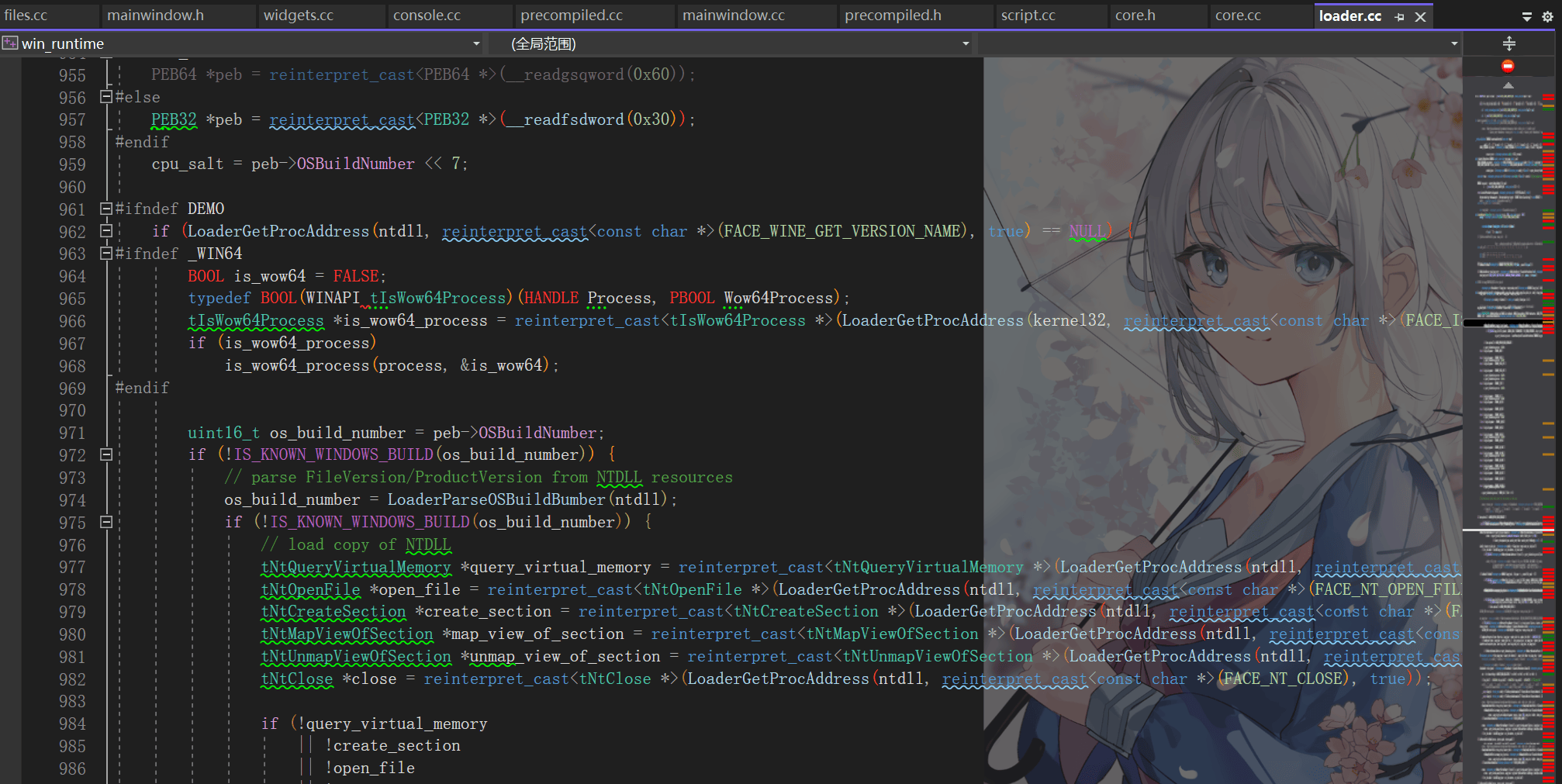
Task: Click line number 970
Action: click(72, 410)
